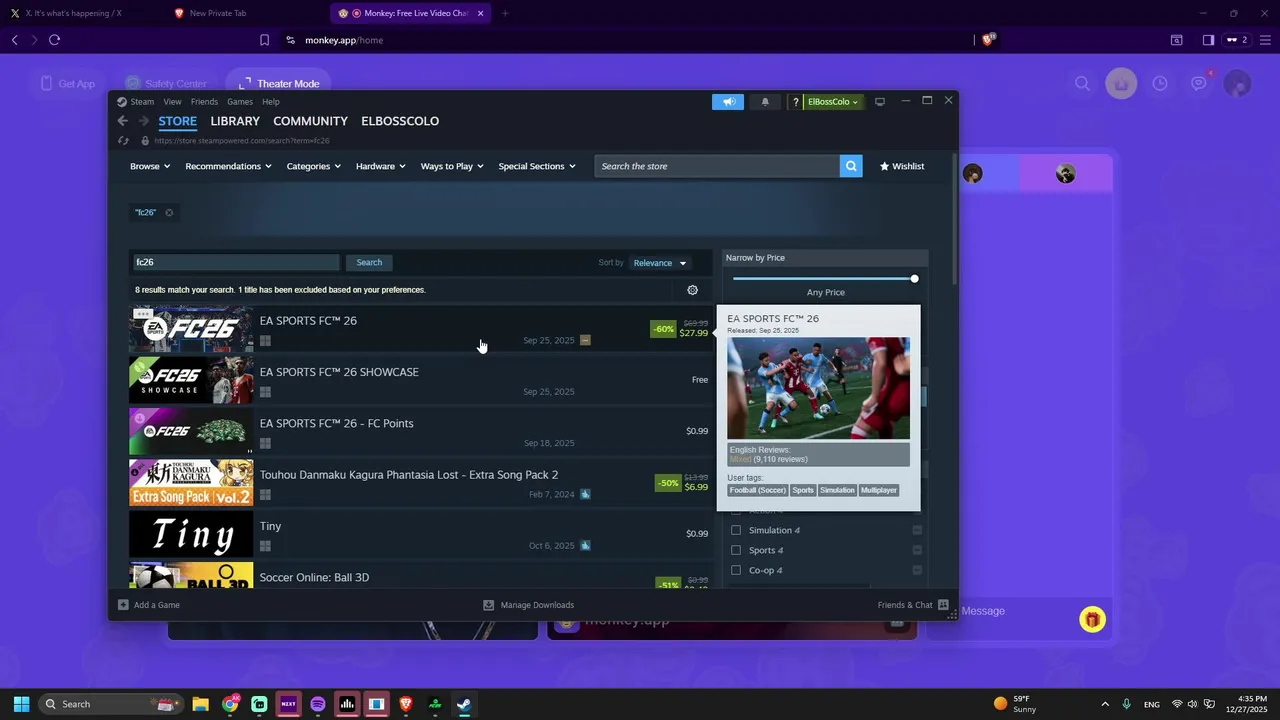Open search preferences gear icon
Screen dimensions: 1280x720
point(692,290)
